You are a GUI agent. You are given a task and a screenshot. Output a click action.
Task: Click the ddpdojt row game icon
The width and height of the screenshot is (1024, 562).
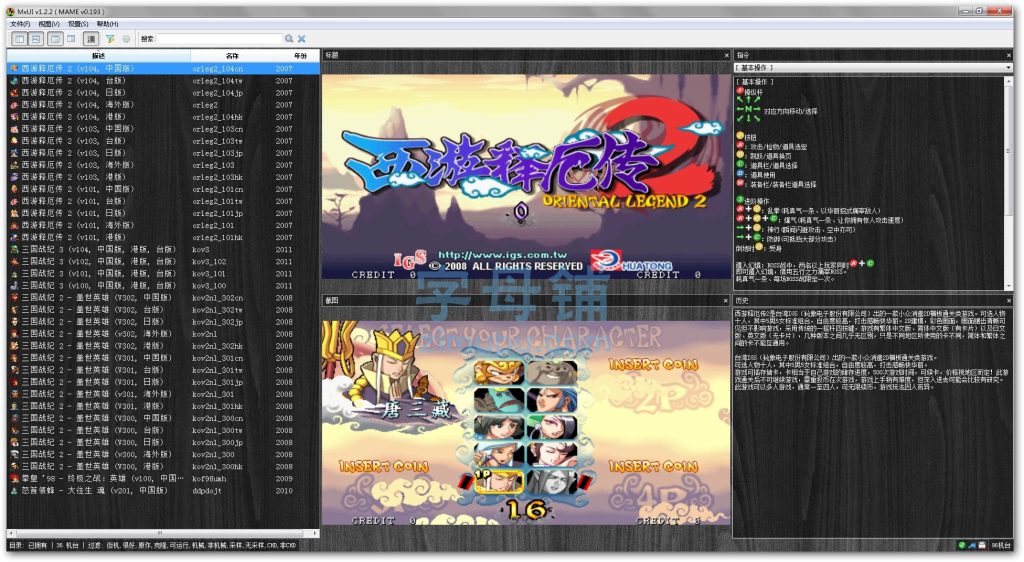[x=14, y=490]
